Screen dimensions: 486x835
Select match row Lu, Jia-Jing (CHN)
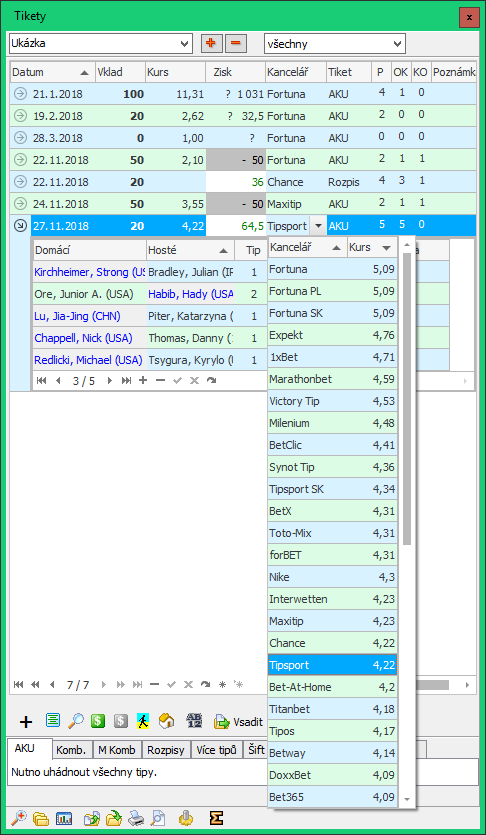241,316
